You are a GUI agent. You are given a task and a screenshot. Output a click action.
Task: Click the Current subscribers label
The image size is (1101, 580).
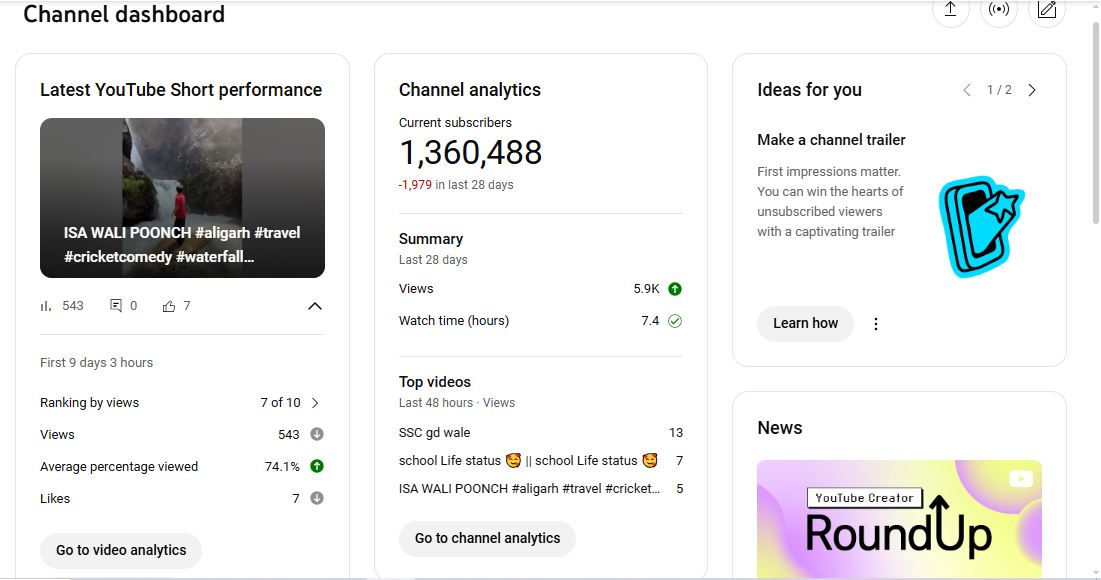pos(455,122)
